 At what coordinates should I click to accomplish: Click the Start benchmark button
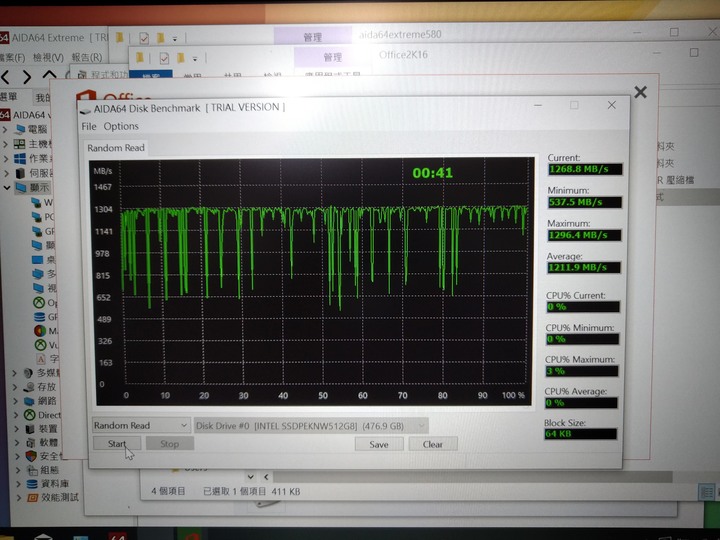(x=117, y=444)
